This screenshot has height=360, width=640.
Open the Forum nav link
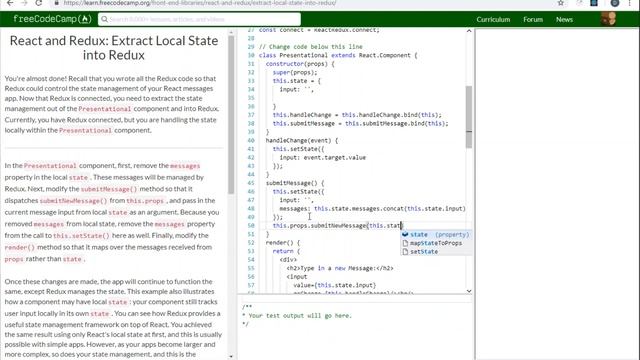pos(533,20)
